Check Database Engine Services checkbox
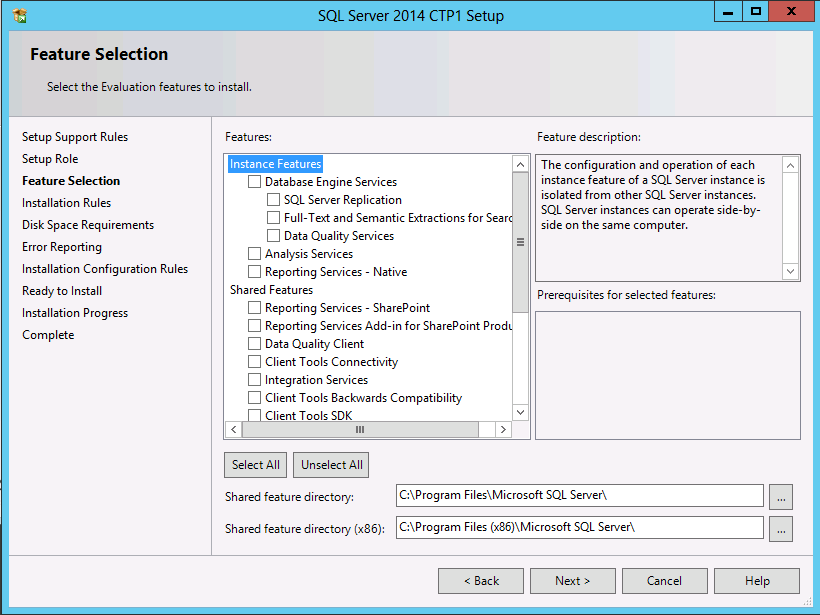The width and height of the screenshot is (820, 615). (254, 181)
